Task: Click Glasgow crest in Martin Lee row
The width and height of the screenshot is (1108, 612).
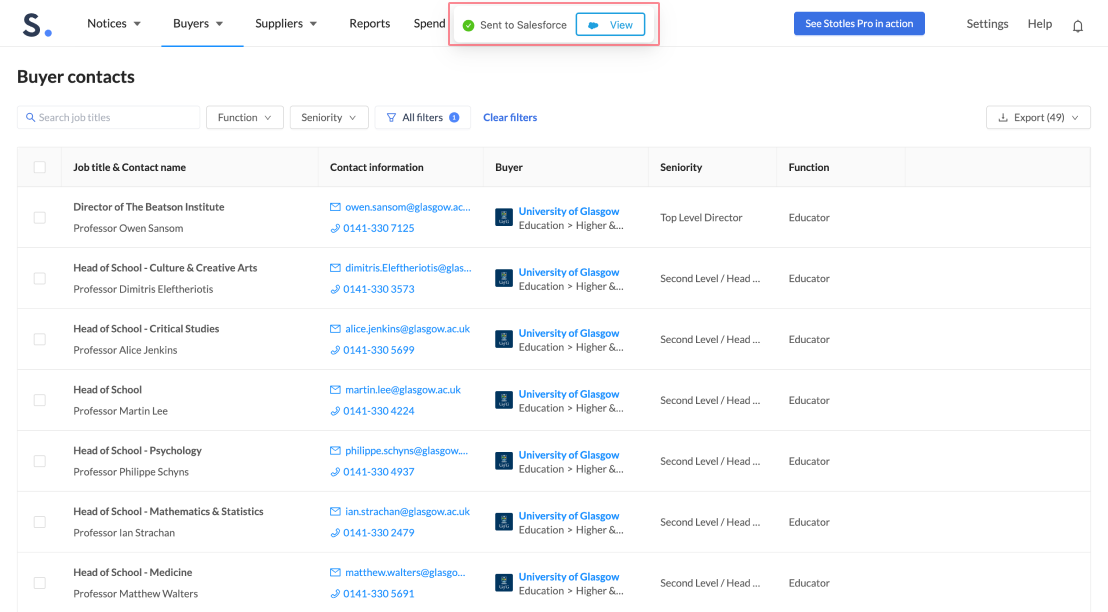Action: (x=504, y=400)
